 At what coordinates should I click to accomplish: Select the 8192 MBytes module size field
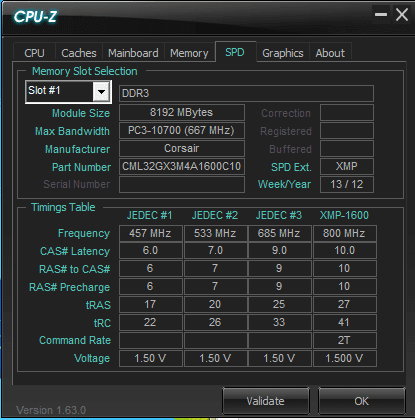(x=182, y=112)
